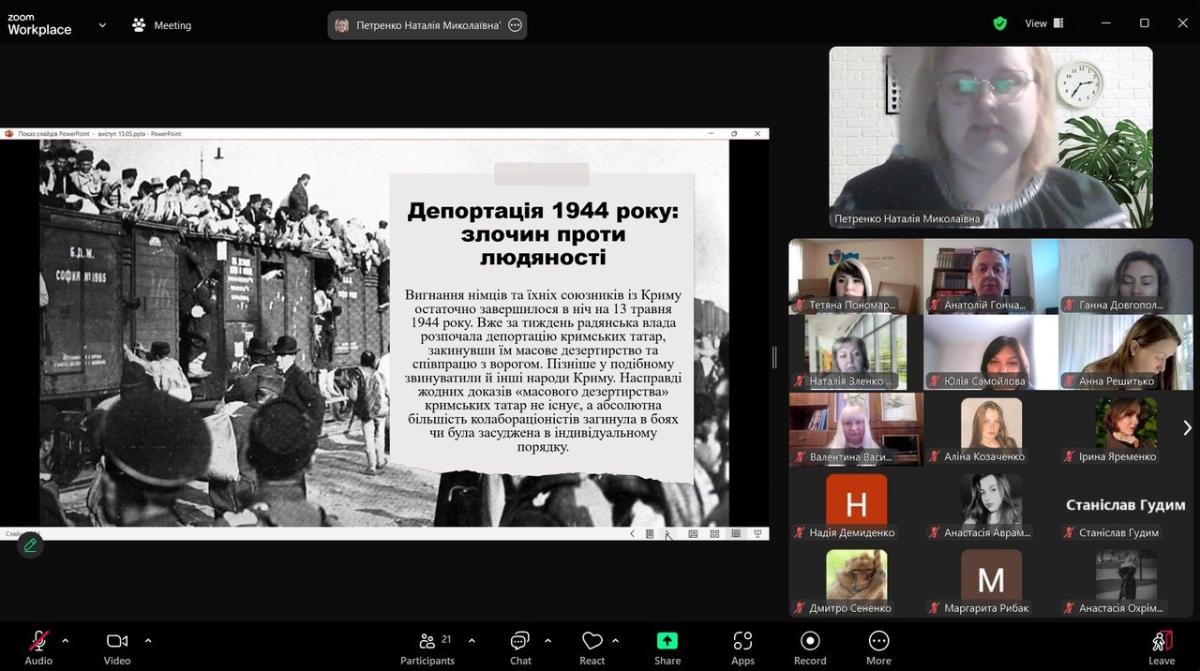Show next page of participant gallery
Viewport: 1200px width, 671px height.
tap(1187, 428)
